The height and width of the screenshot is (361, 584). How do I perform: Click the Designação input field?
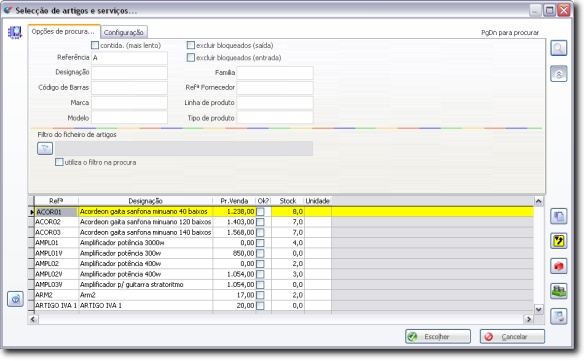[129, 73]
